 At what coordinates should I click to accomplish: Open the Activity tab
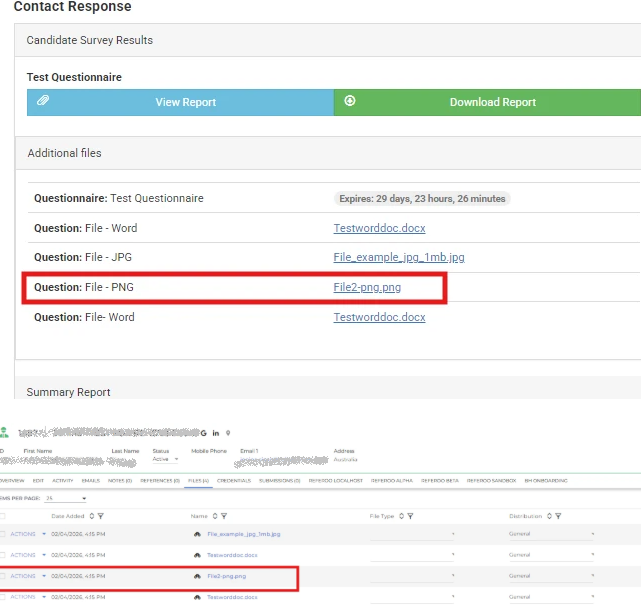[62, 481]
